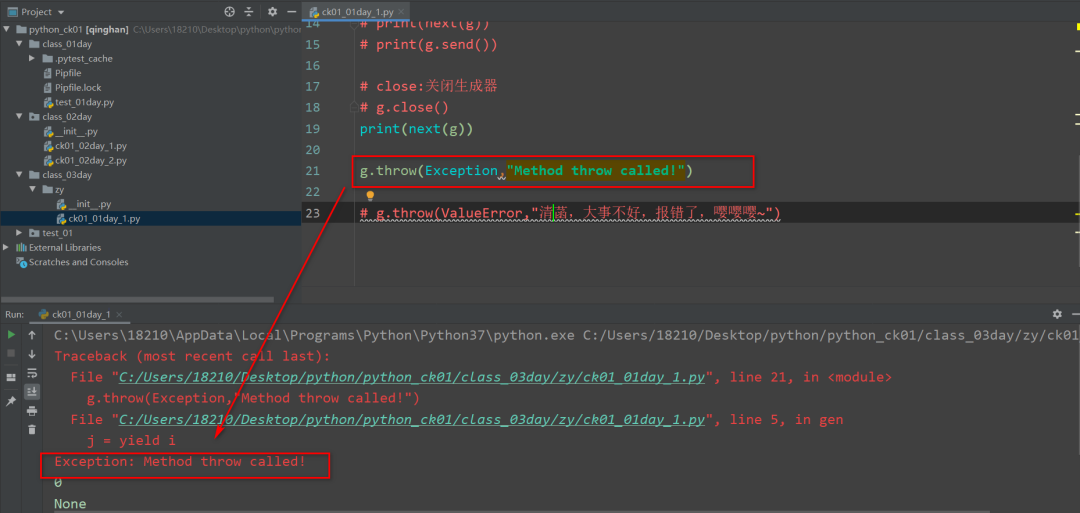Toggle scroll to end in Run console

click(32, 392)
